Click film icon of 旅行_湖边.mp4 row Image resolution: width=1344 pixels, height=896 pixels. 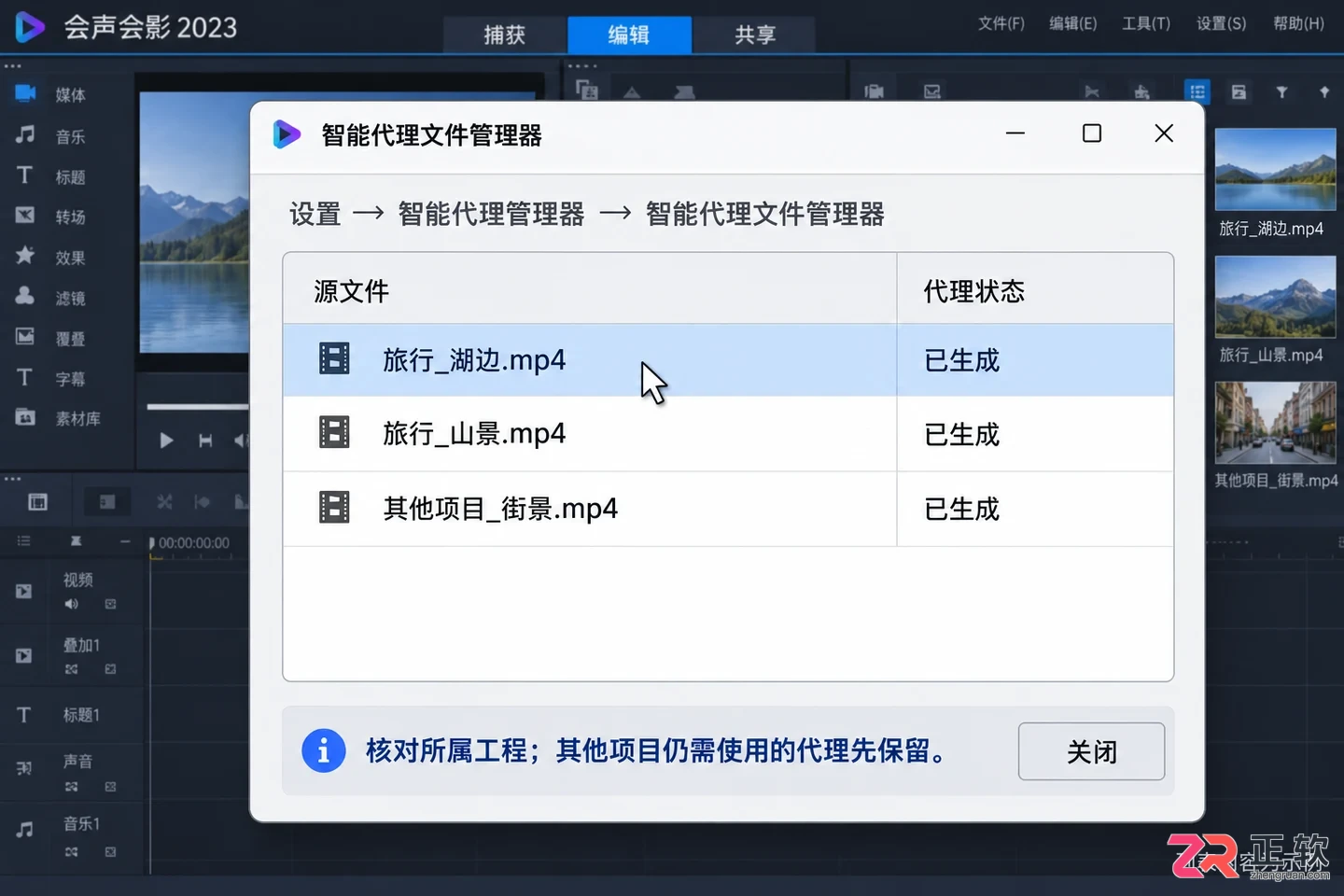[x=334, y=358]
